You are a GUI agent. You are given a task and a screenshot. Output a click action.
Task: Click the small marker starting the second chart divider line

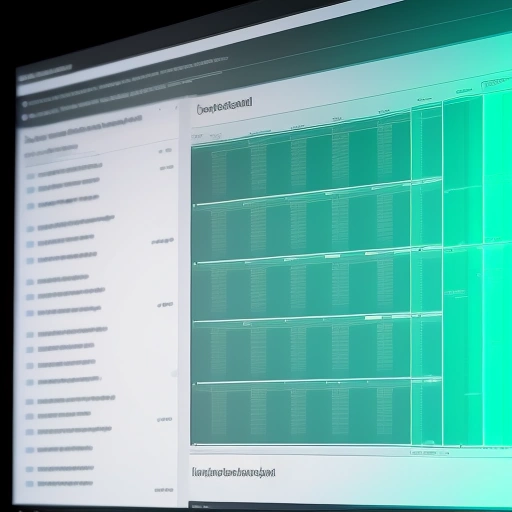tap(195, 263)
